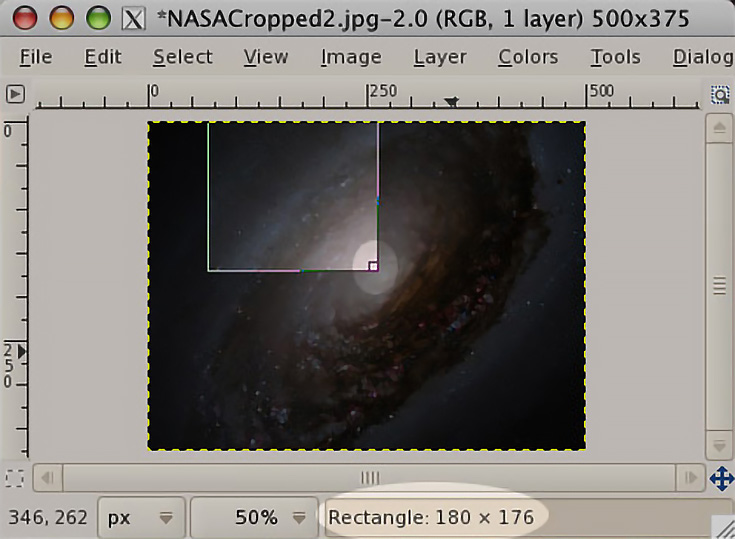Click the window resize grip at bottom right
This screenshot has width=735, height=539.
pos(724,528)
